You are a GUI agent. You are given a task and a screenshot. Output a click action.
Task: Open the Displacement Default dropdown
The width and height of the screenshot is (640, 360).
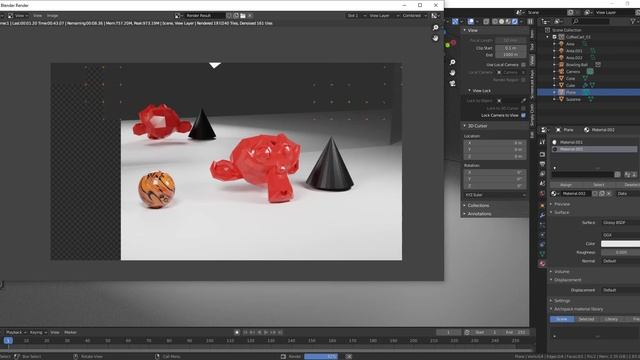coord(621,290)
